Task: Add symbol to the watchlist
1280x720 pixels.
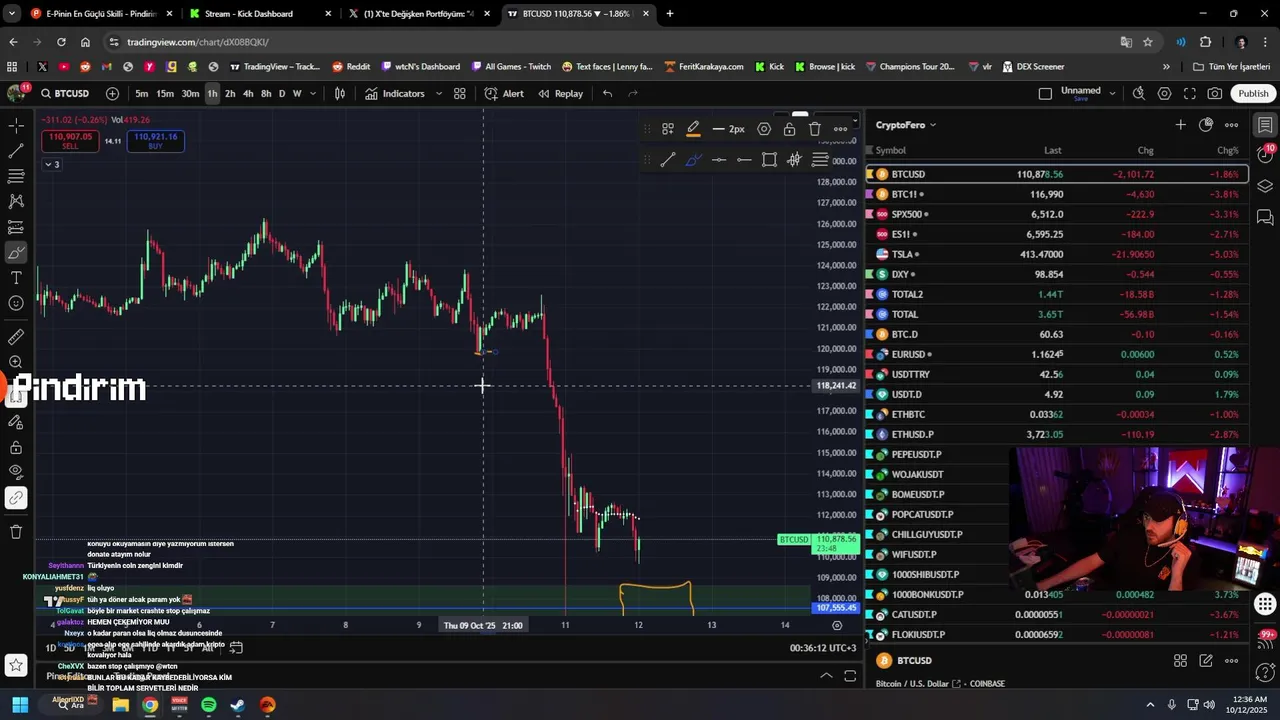Action: [1181, 125]
